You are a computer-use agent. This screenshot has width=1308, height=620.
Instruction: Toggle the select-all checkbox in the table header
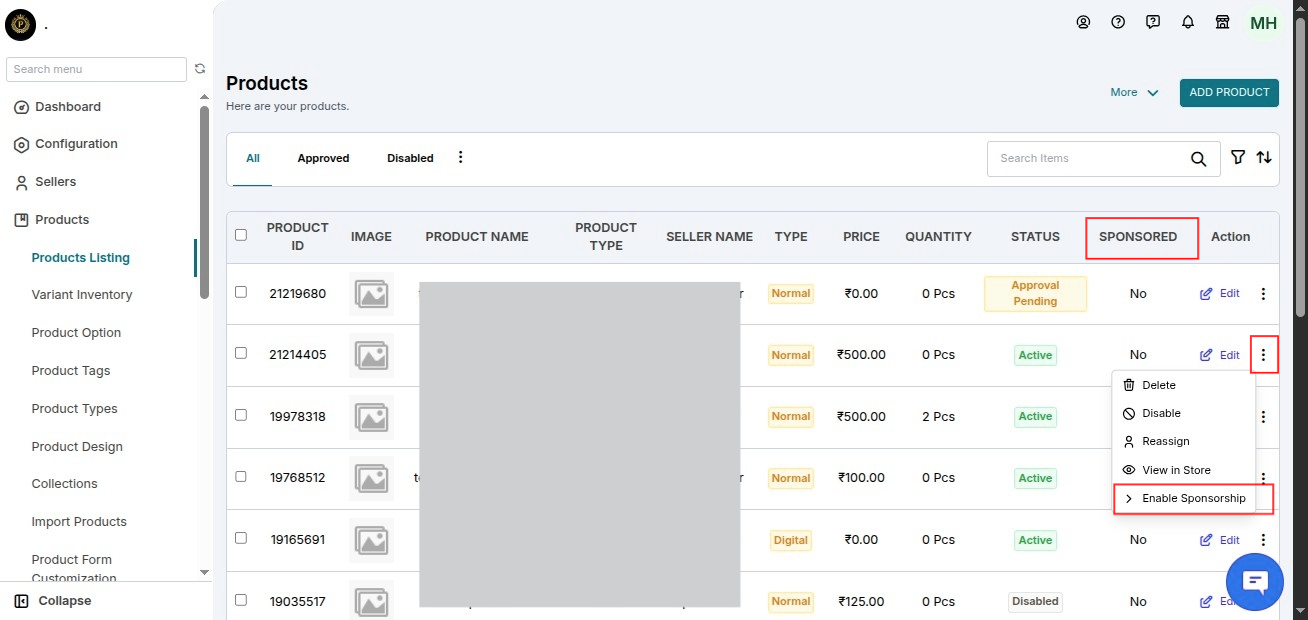click(x=240, y=235)
